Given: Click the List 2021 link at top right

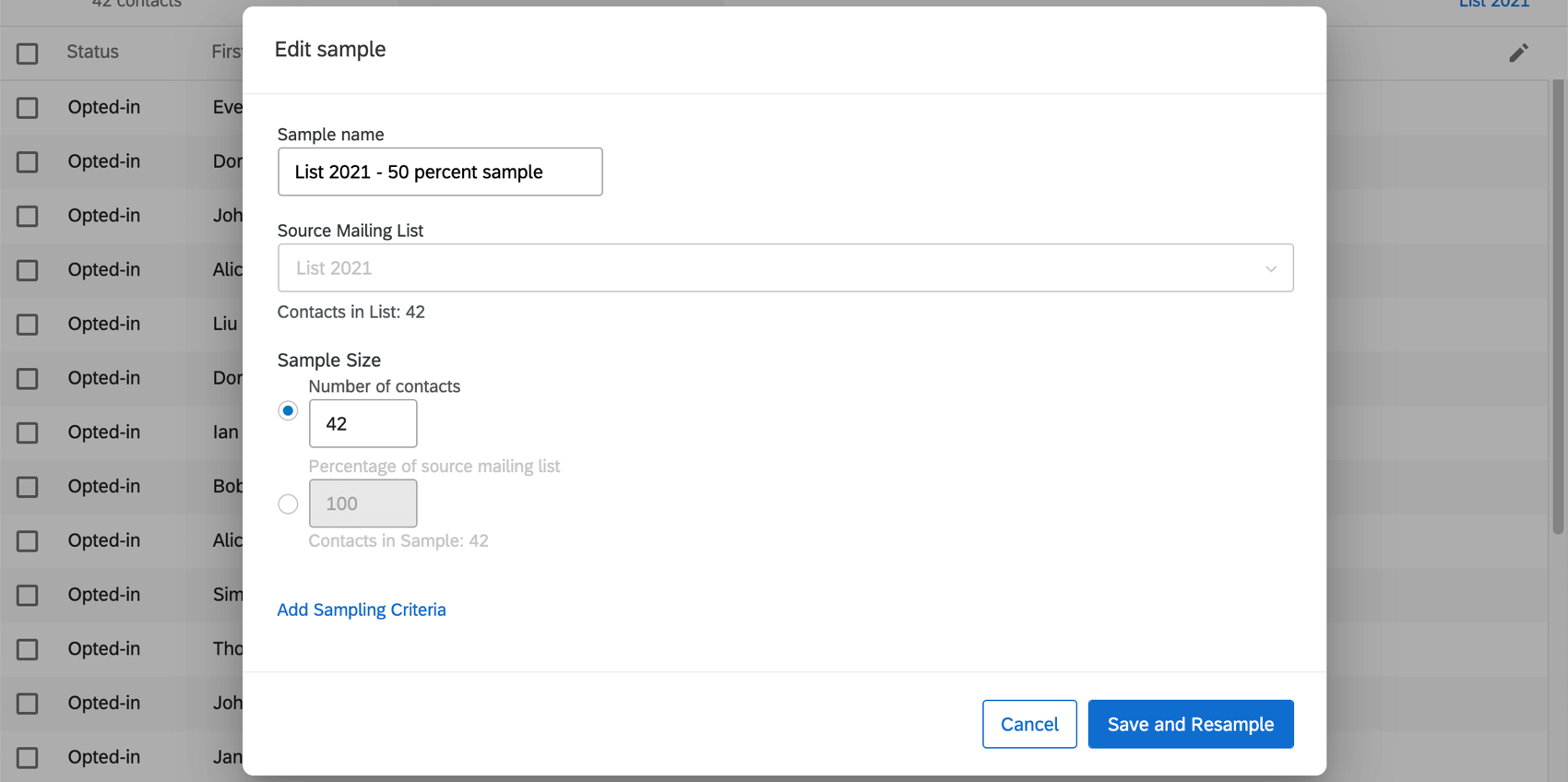Looking at the screenshot, I should (1493, 5).
